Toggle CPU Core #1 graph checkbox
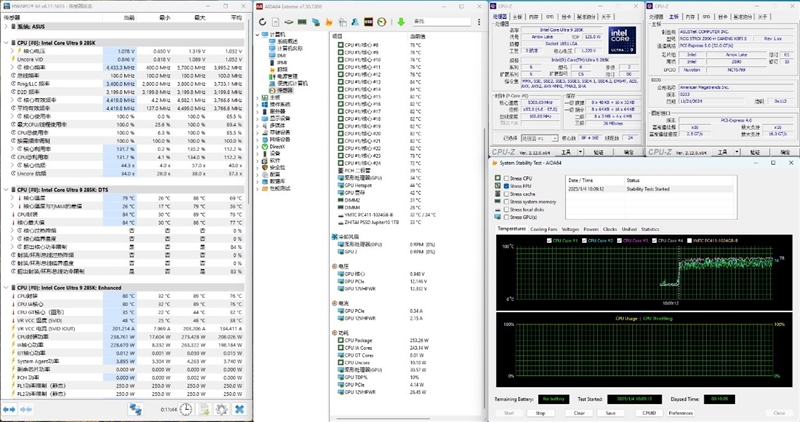800x422 pixels. click(x=549, y=240)
